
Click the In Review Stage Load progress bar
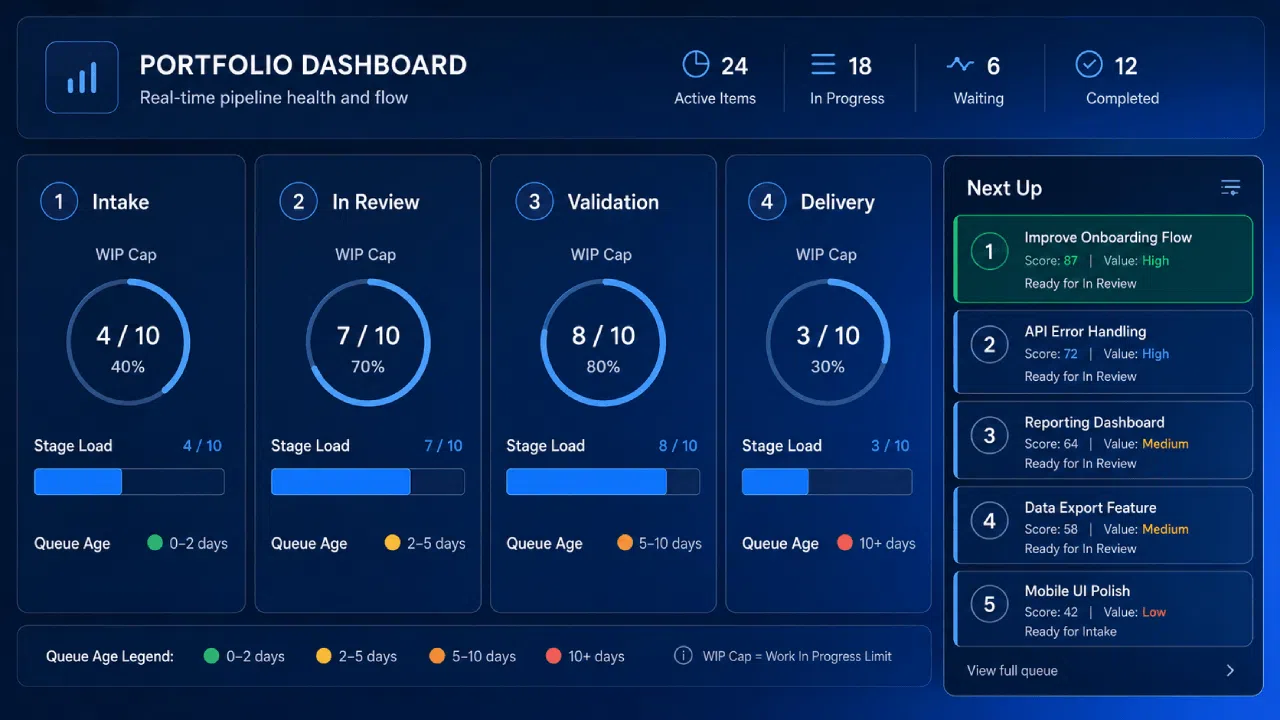pyautogui.click(x=368, y=482)
